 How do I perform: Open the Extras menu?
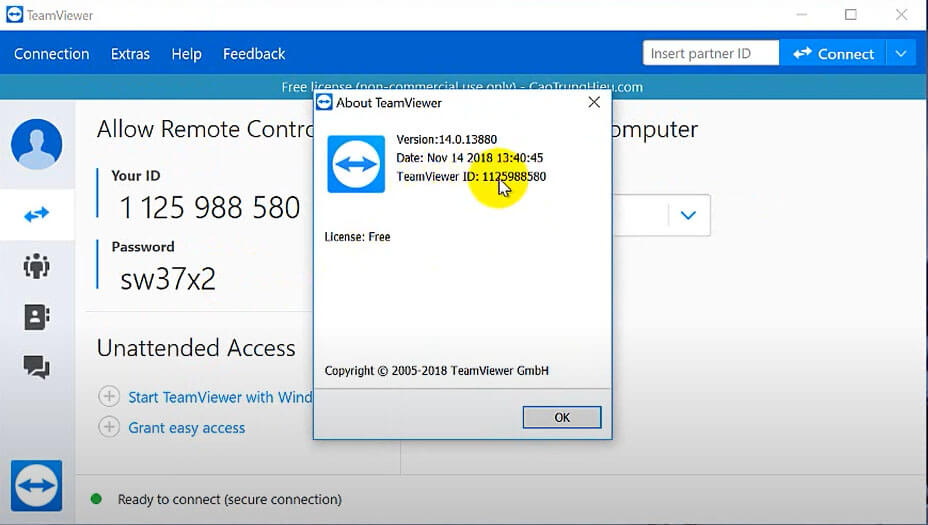point(130,54)
